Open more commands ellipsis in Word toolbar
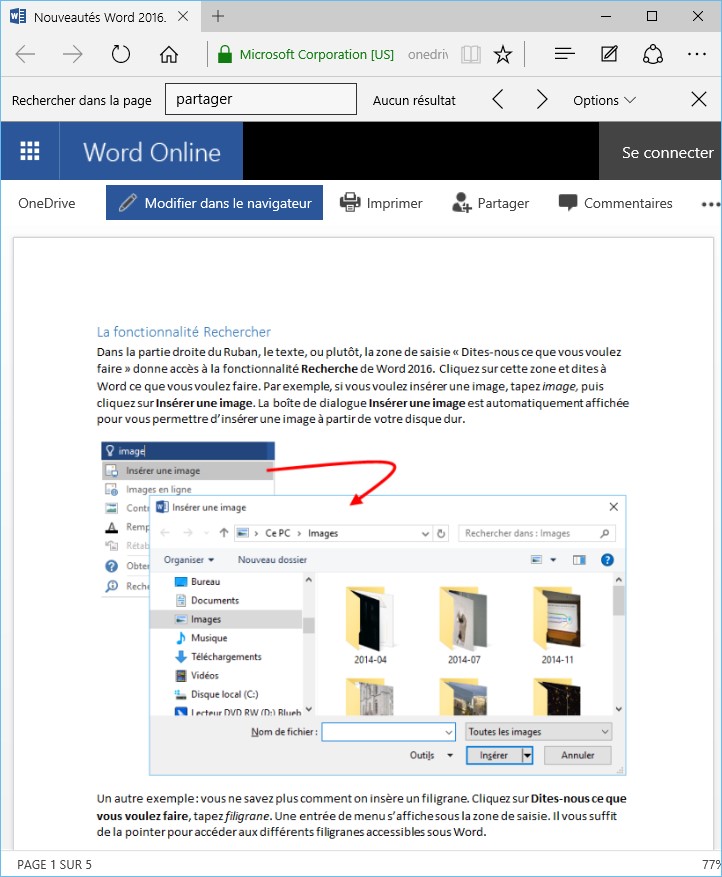The width and height of the screenshot is (722, 877). tap(710, 203)
